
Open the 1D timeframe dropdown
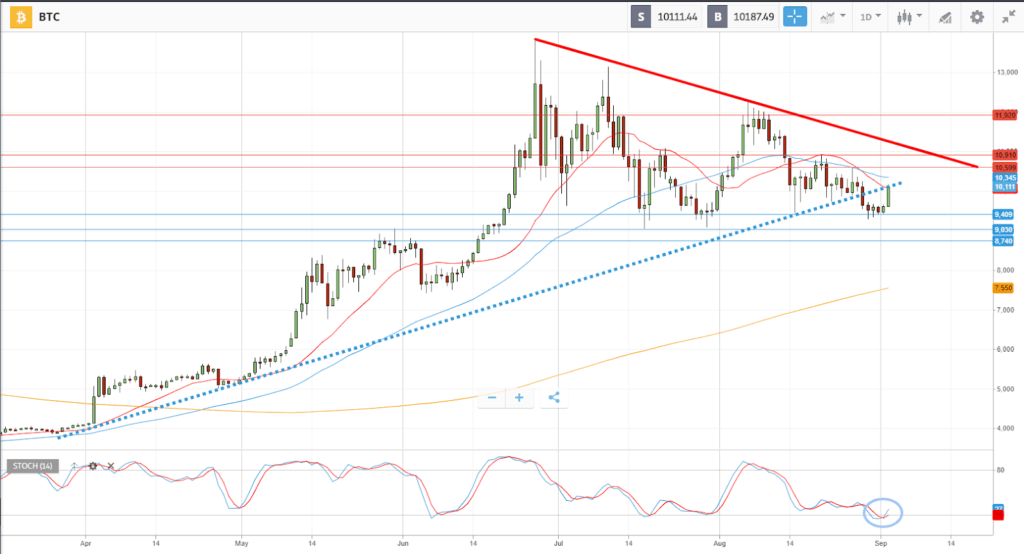point(871,17)
